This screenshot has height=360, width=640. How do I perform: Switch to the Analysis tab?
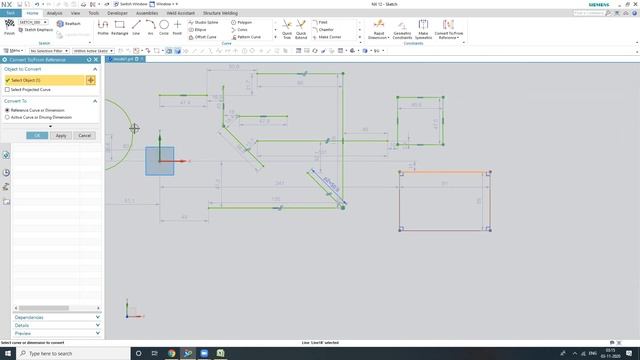[54, 13]
